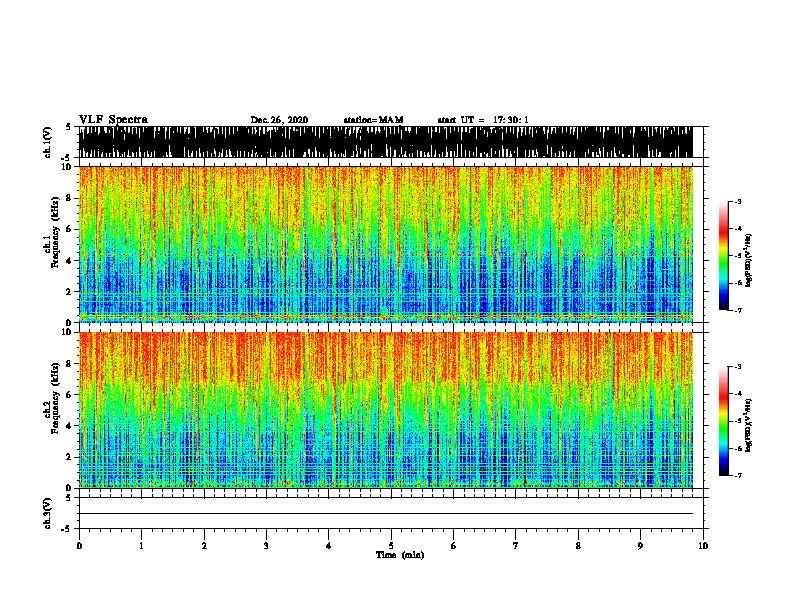
Task: Click the -5 tick of ch.1(V) waveform axis
Action: click(67, 158)
